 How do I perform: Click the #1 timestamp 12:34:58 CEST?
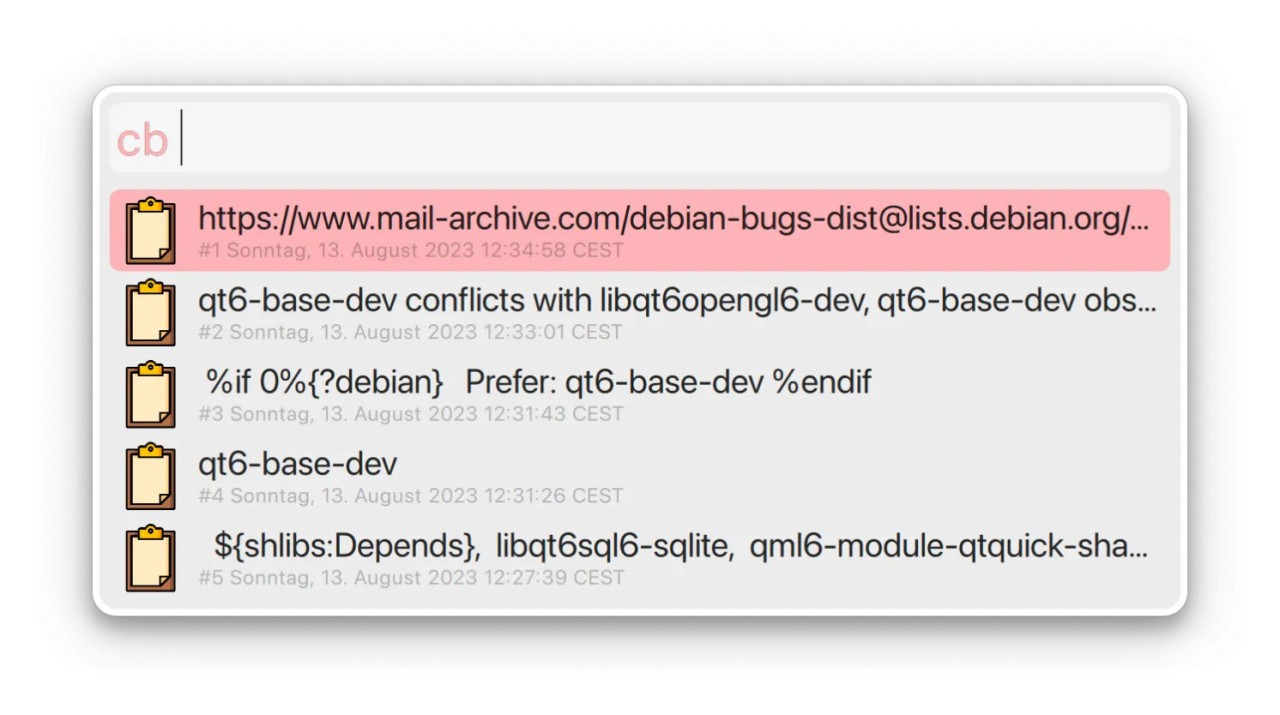click(x=410, y=250)
